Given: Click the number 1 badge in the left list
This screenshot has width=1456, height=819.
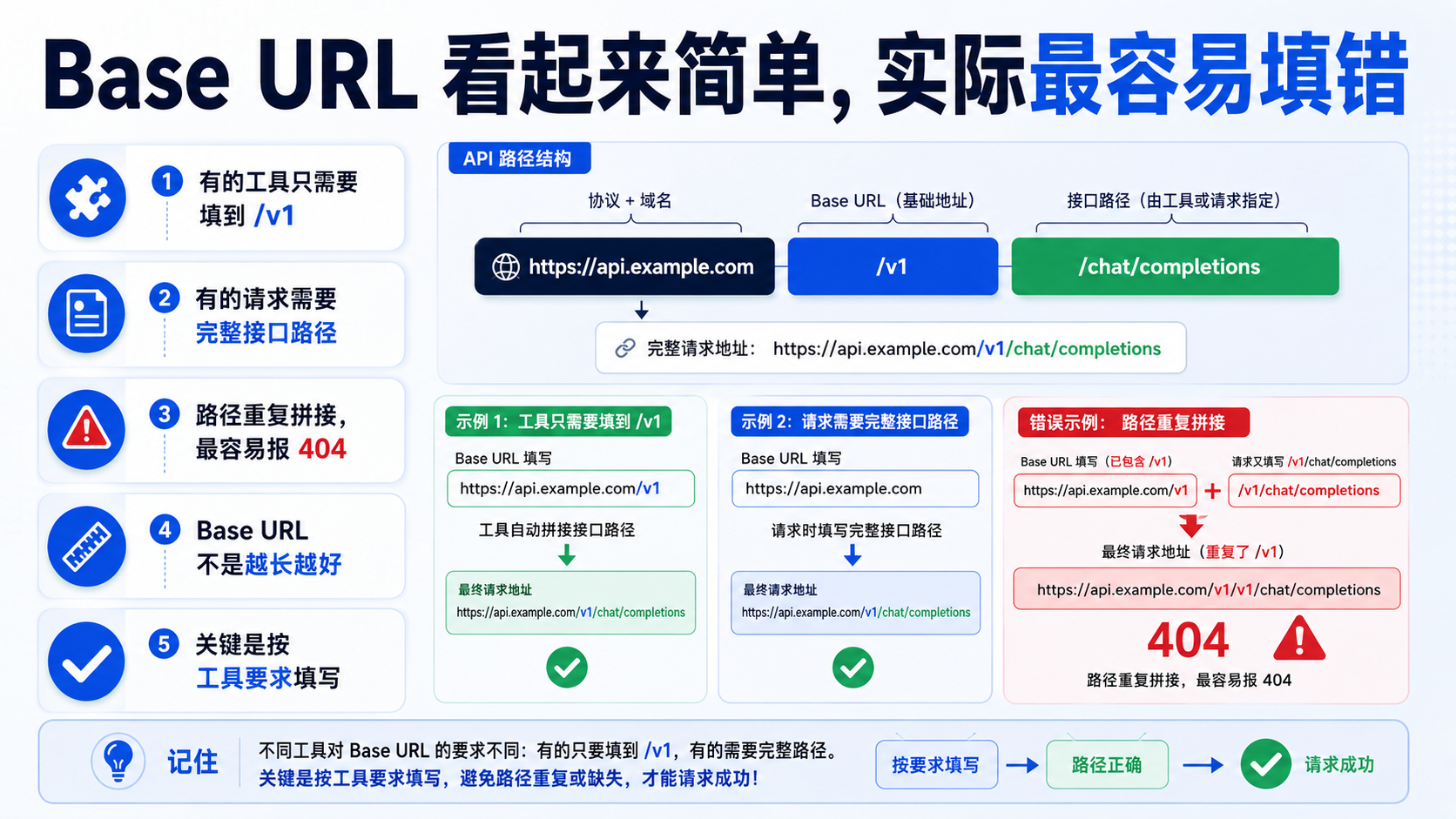Looking at the screenshot, I should pyautogui.click(x=166, y=181).
